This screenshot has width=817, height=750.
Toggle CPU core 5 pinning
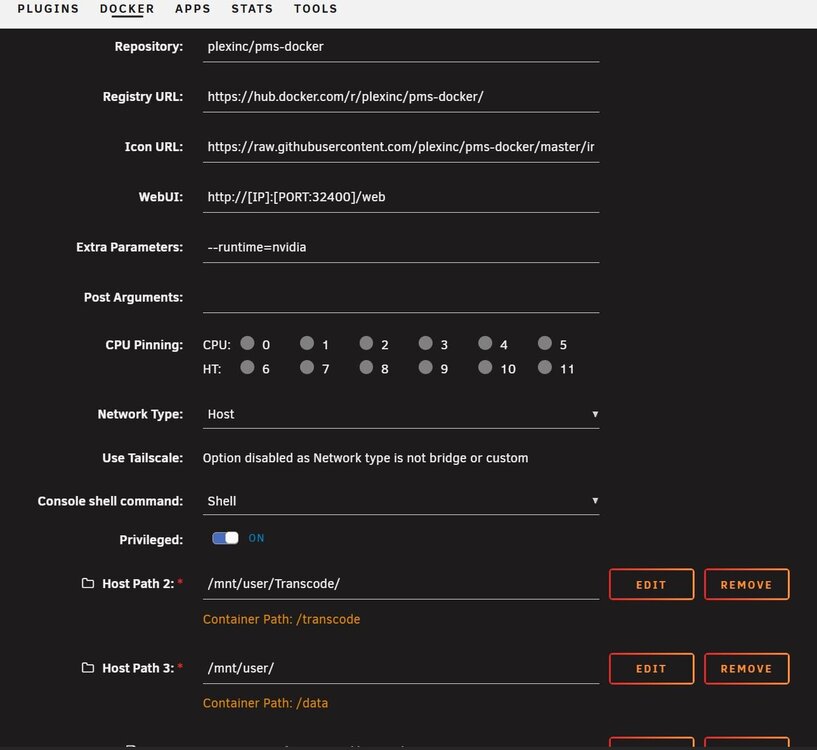[x=544, y=343]
